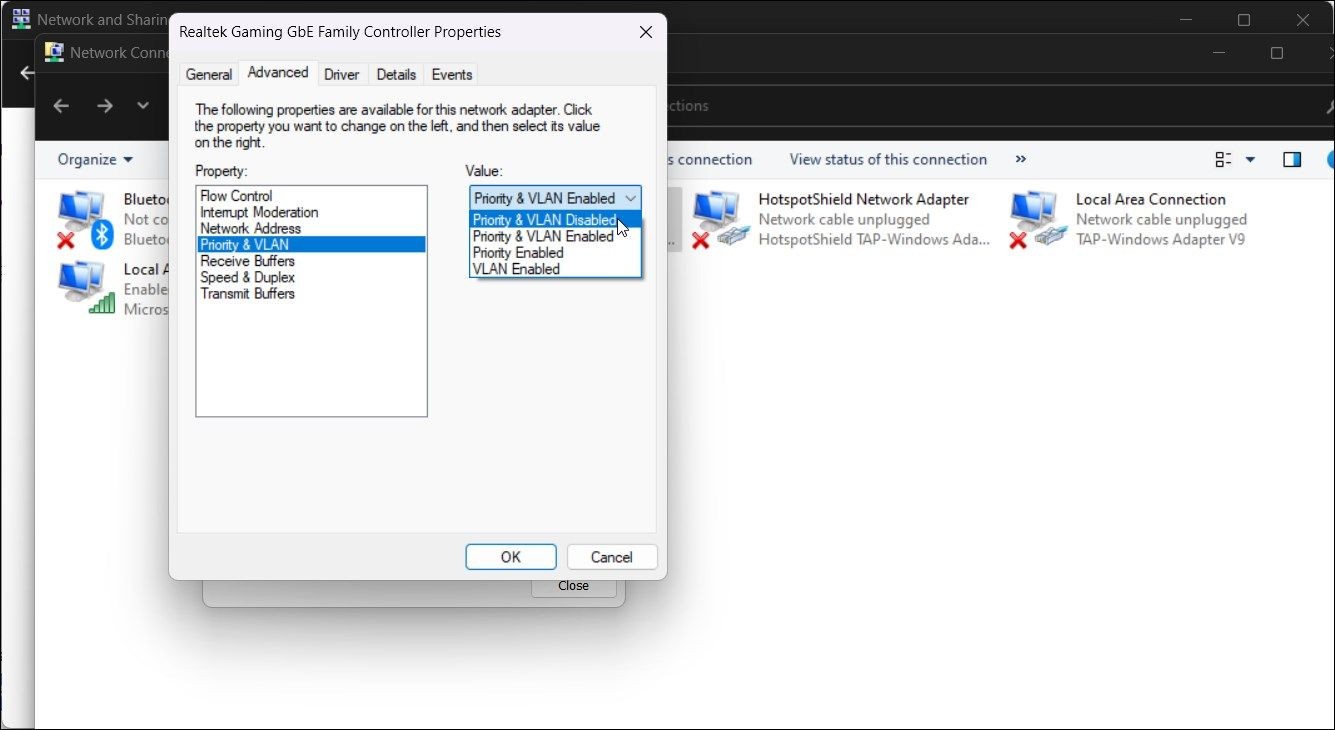Select Priority & VLAN property
The height and width of the screenshot is (730, 1335).
point(311,244)
